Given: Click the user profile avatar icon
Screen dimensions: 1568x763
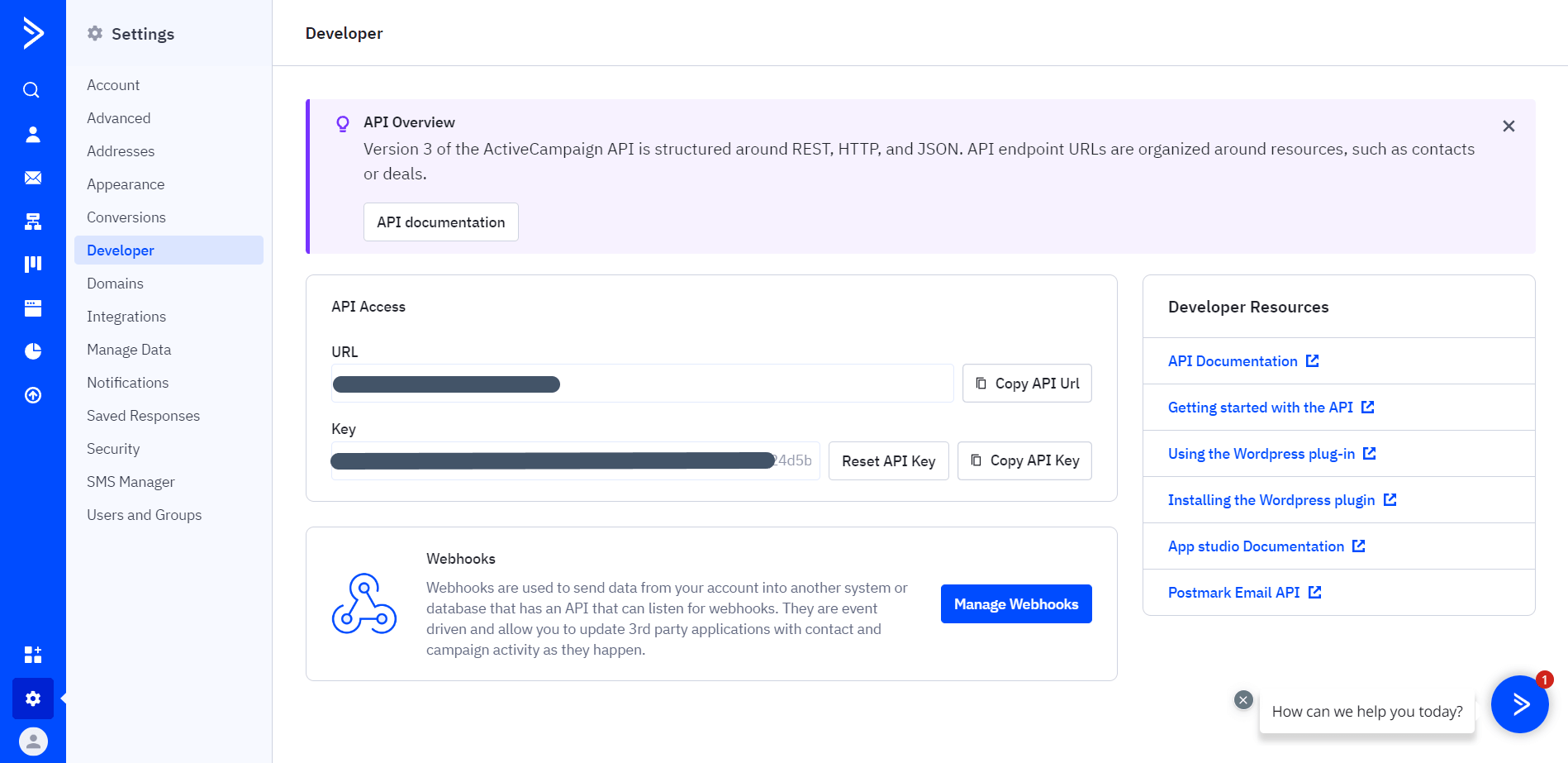Looking at the screenshot, I should point(32,742).
